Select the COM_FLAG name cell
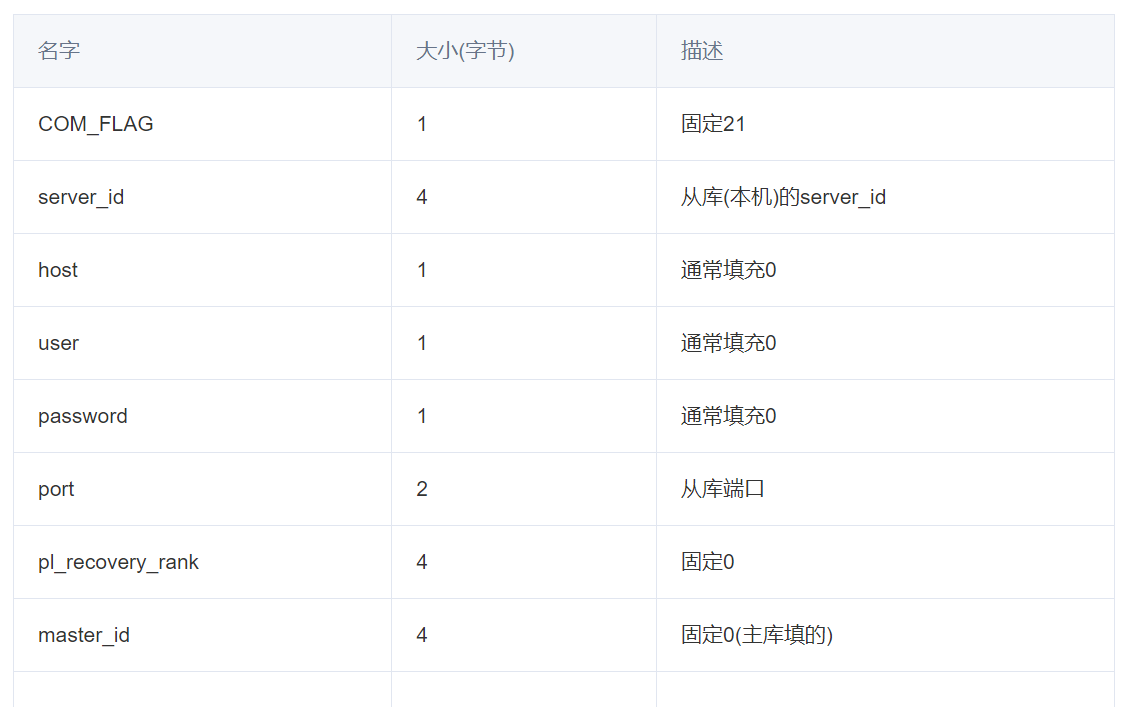This screenshot has width=1148, height=707. point(96,124)
